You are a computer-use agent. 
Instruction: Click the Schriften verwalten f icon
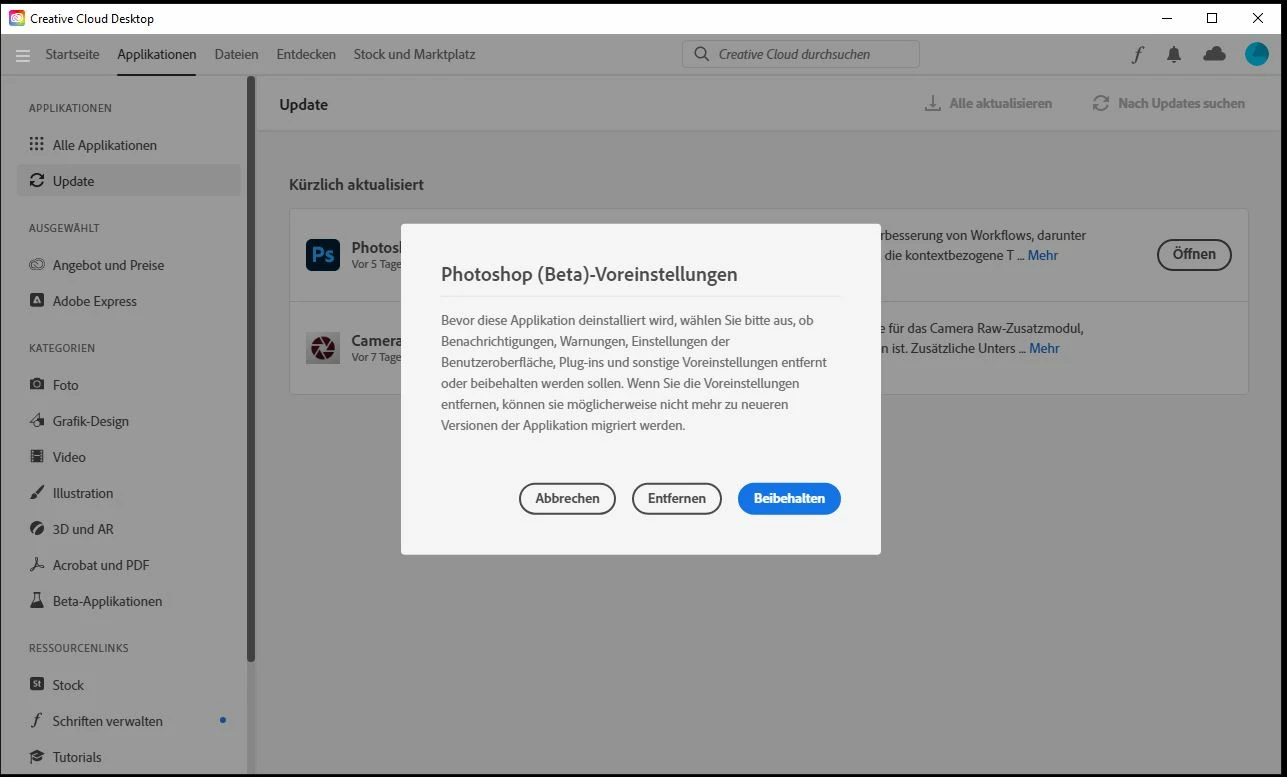point(37,720)
